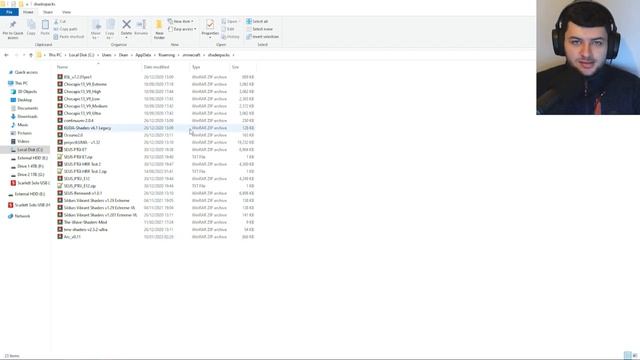Select the Music icon in navigation pane
Image resolution: width=640 pixels, height=360 pixels.
[x=13, y=124]
